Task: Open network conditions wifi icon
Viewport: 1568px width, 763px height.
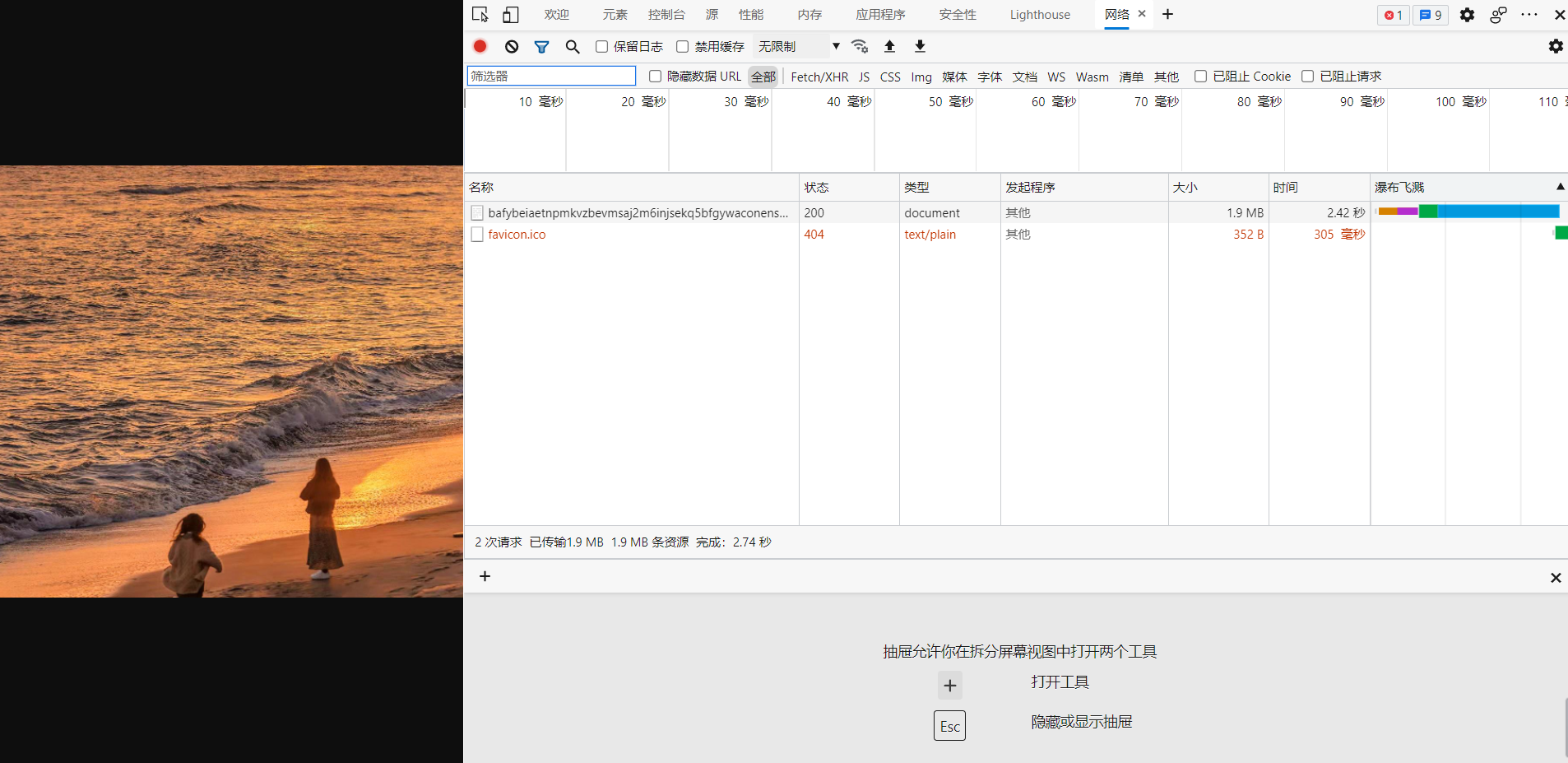Action: 860,47
